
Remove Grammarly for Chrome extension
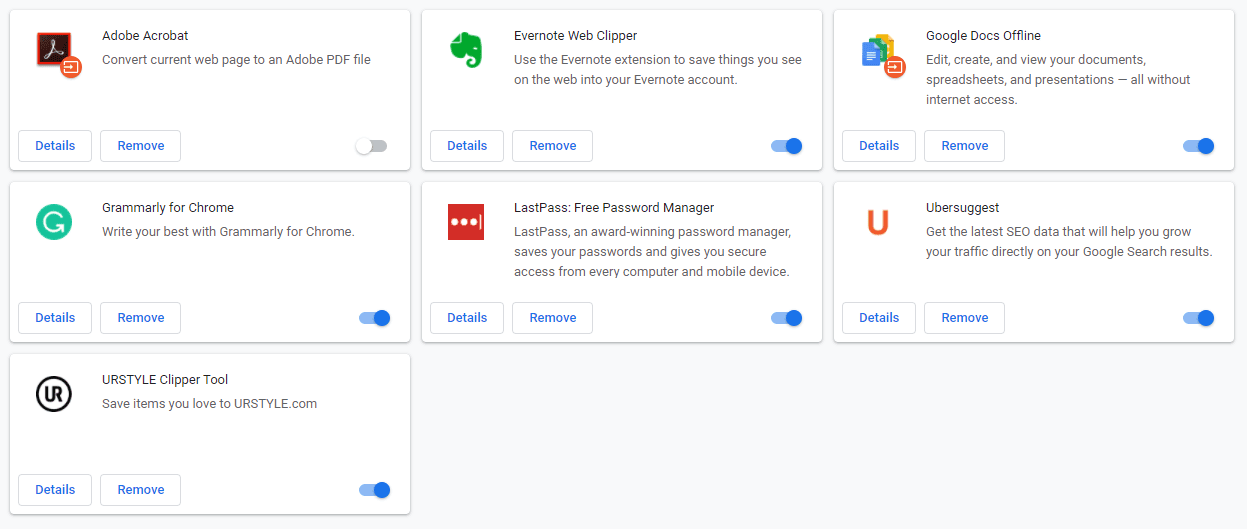tap(140, 318)
